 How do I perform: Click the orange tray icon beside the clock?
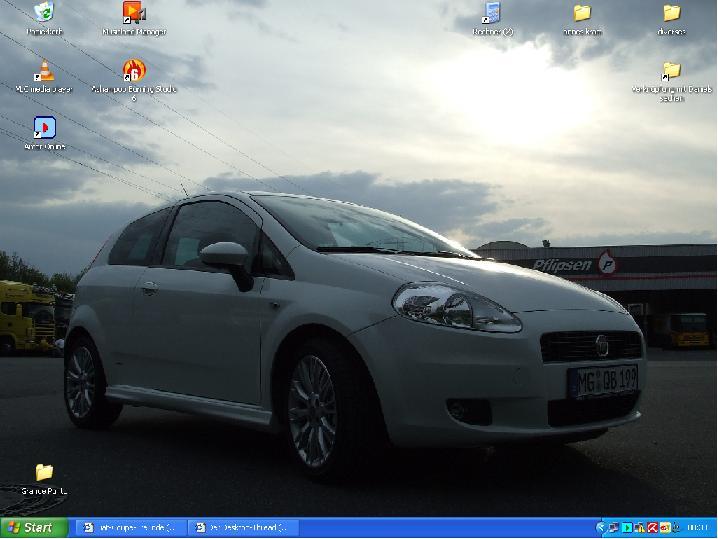665,528
